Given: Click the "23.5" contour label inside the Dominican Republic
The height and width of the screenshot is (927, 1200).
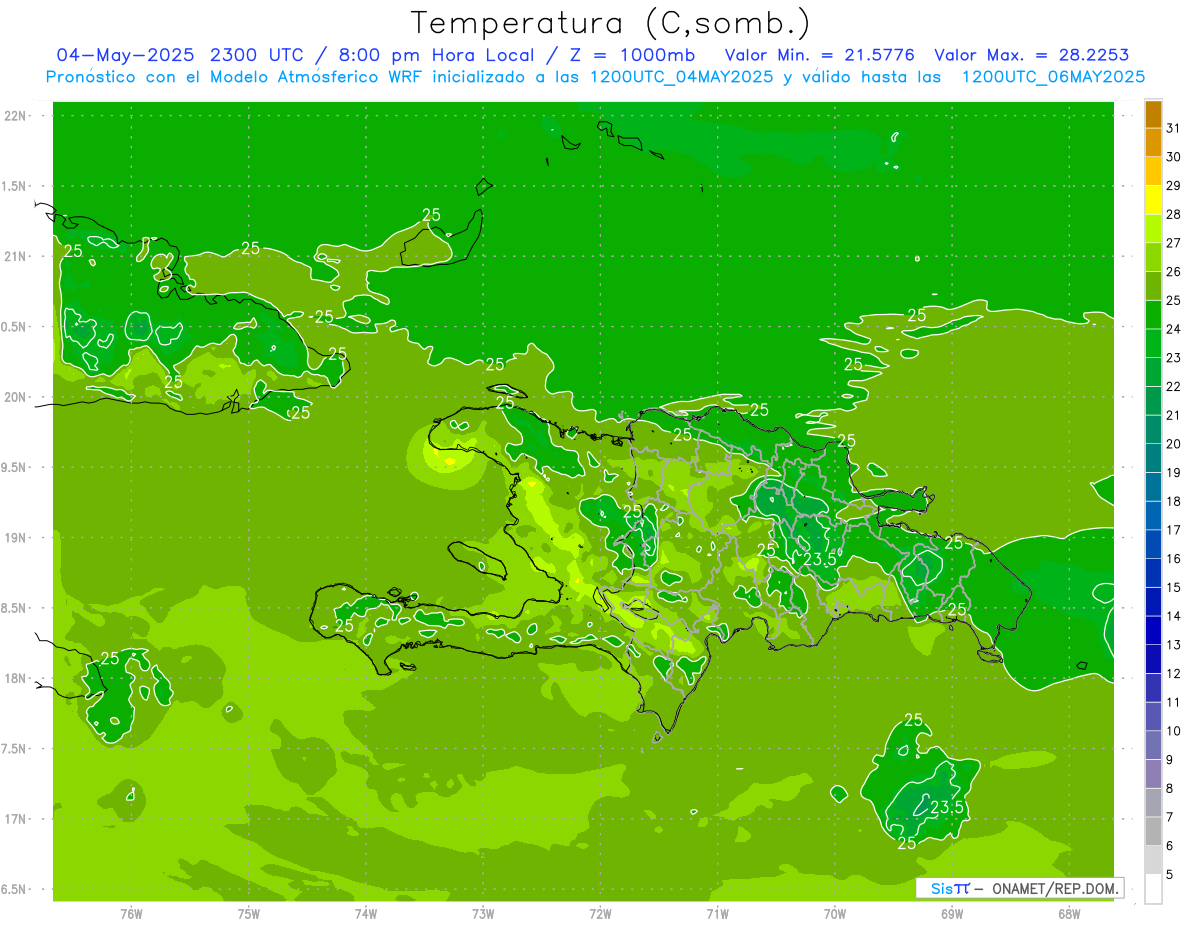Looking at the screenshot, I should coord(820,560).
